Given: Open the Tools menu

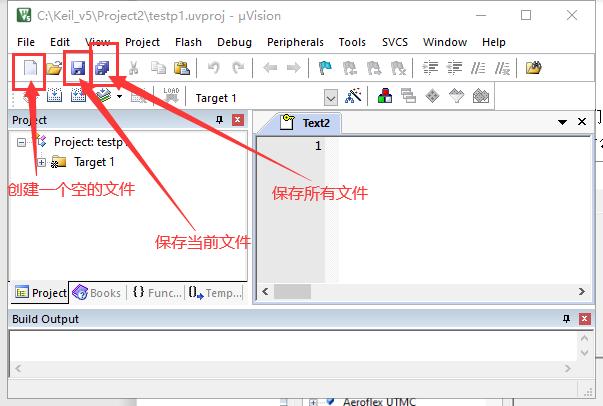Looking at the screenshot, I should click(x=352, y=42).
